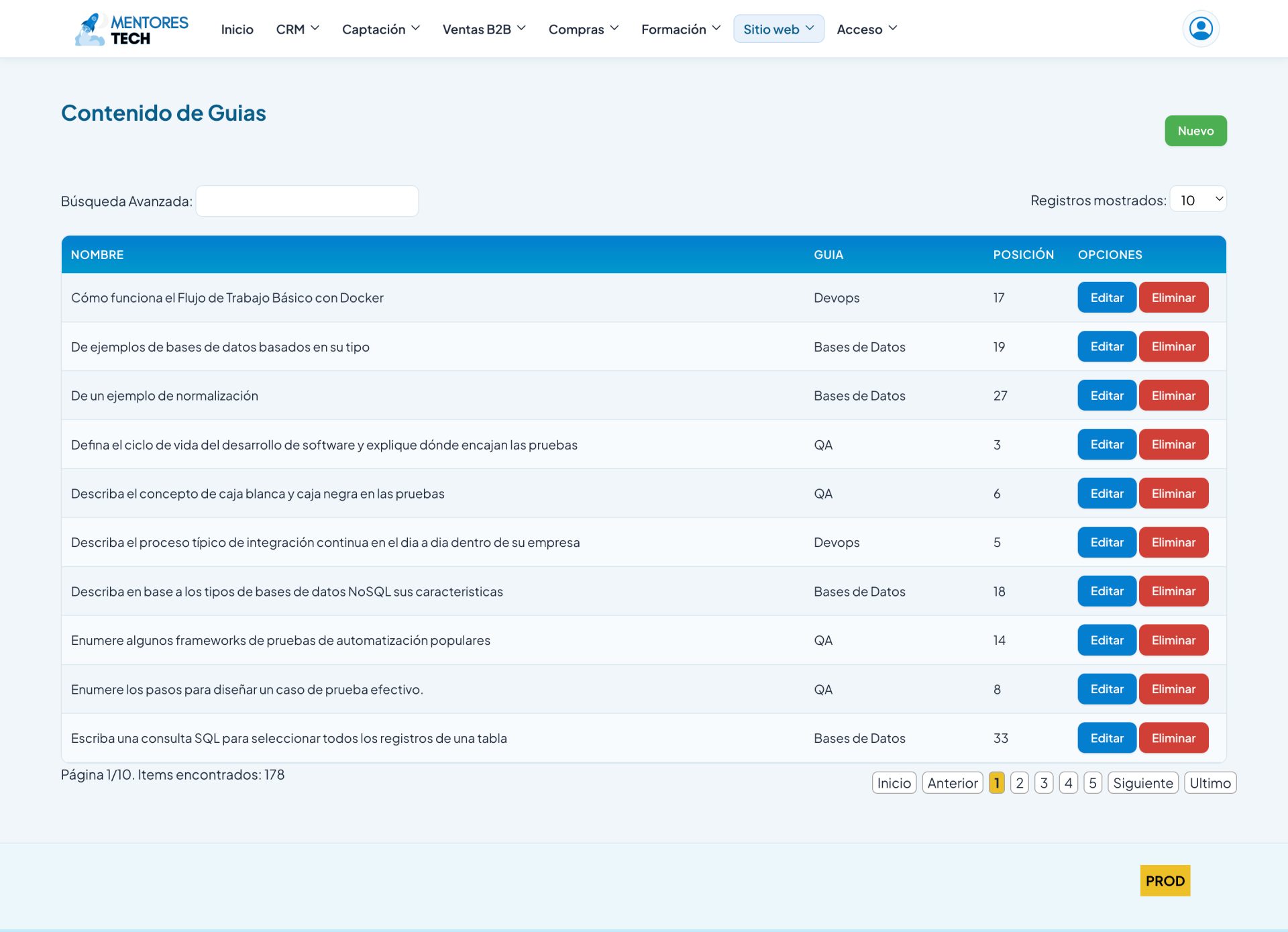Sort by the POSICIÓN column header
The width and height of the screenshot is (1288, 932).
tap(1023, 255)
